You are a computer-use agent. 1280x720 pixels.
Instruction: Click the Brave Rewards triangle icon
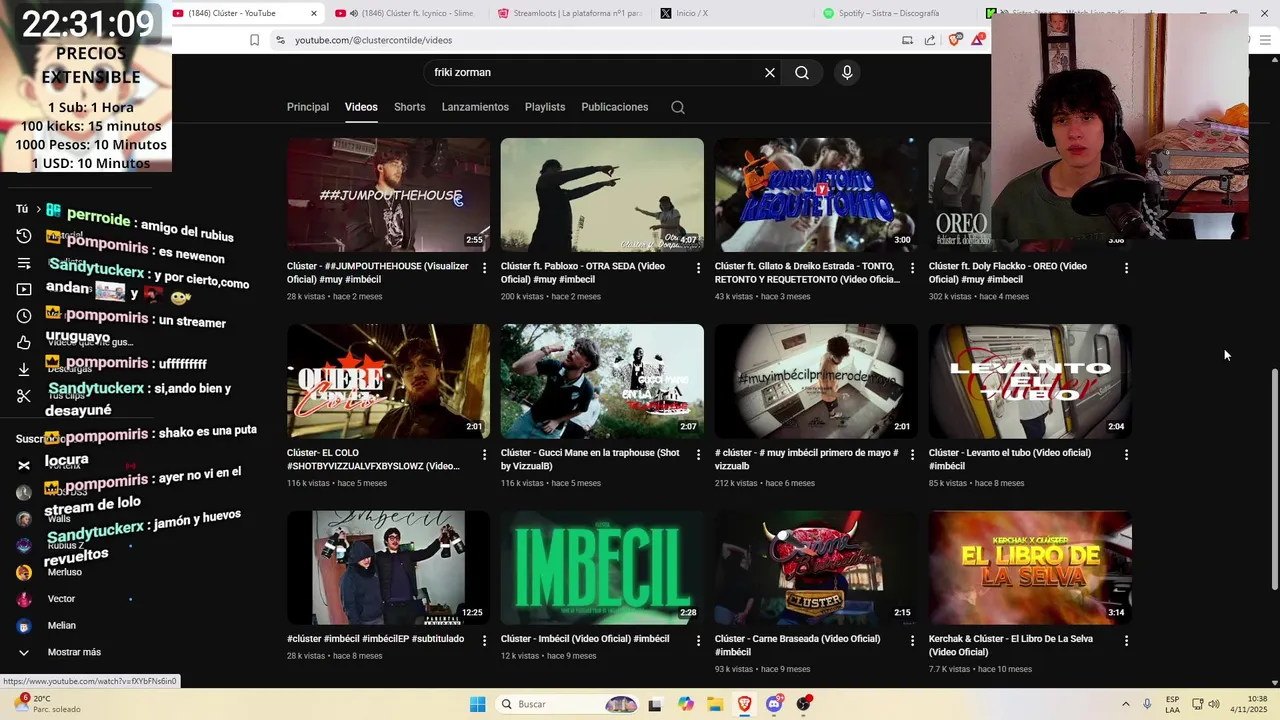(977, 40)
